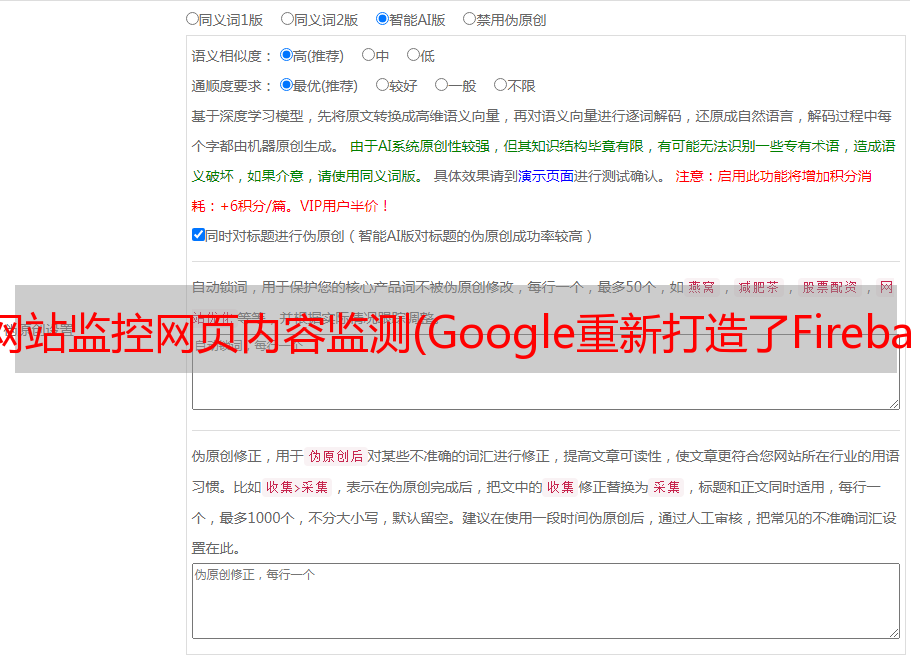Select 最优(推荐) for 通顺度要求
911x658 pixels.
[286, 85]
